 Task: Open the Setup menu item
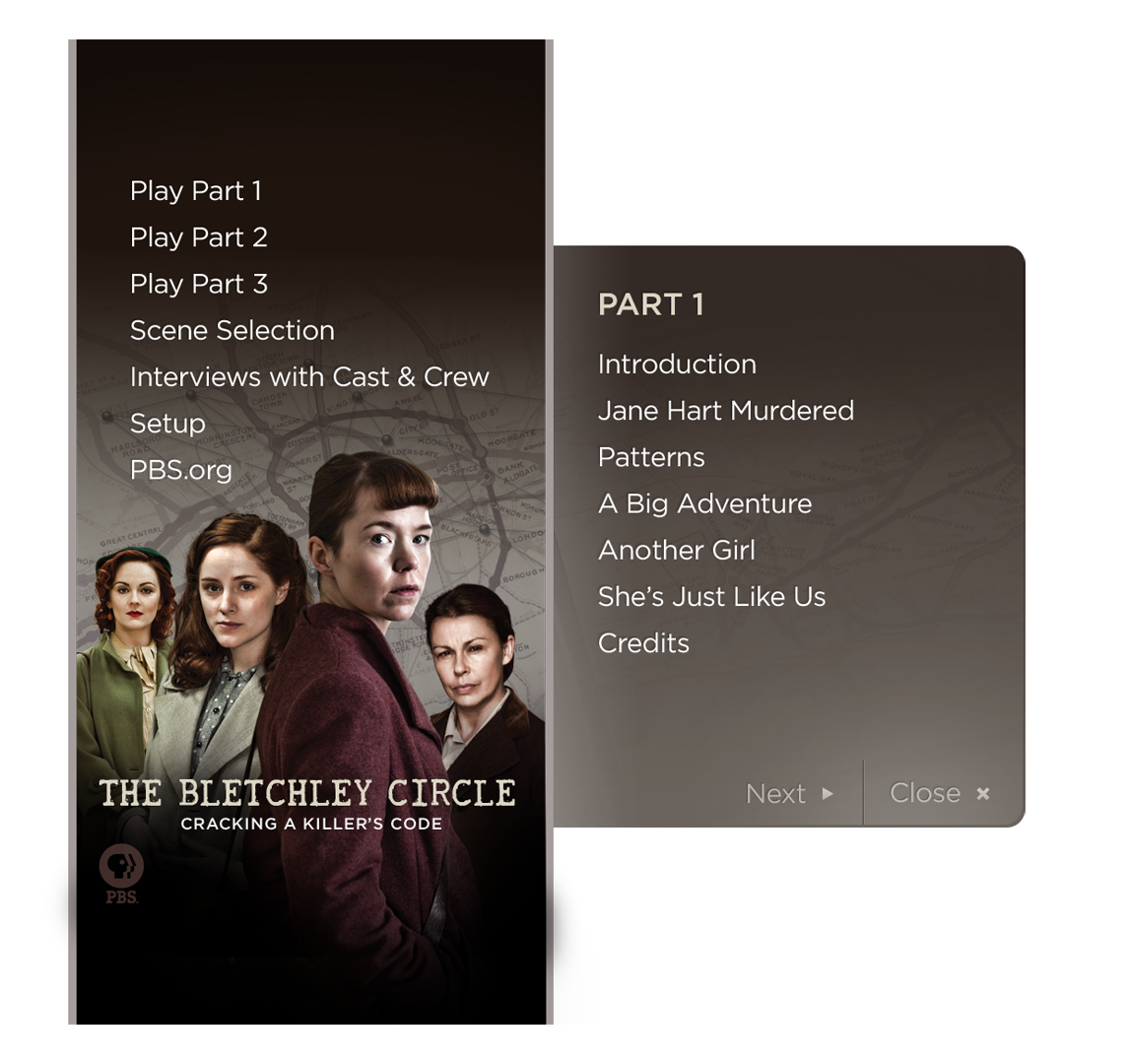pos(167,424)
